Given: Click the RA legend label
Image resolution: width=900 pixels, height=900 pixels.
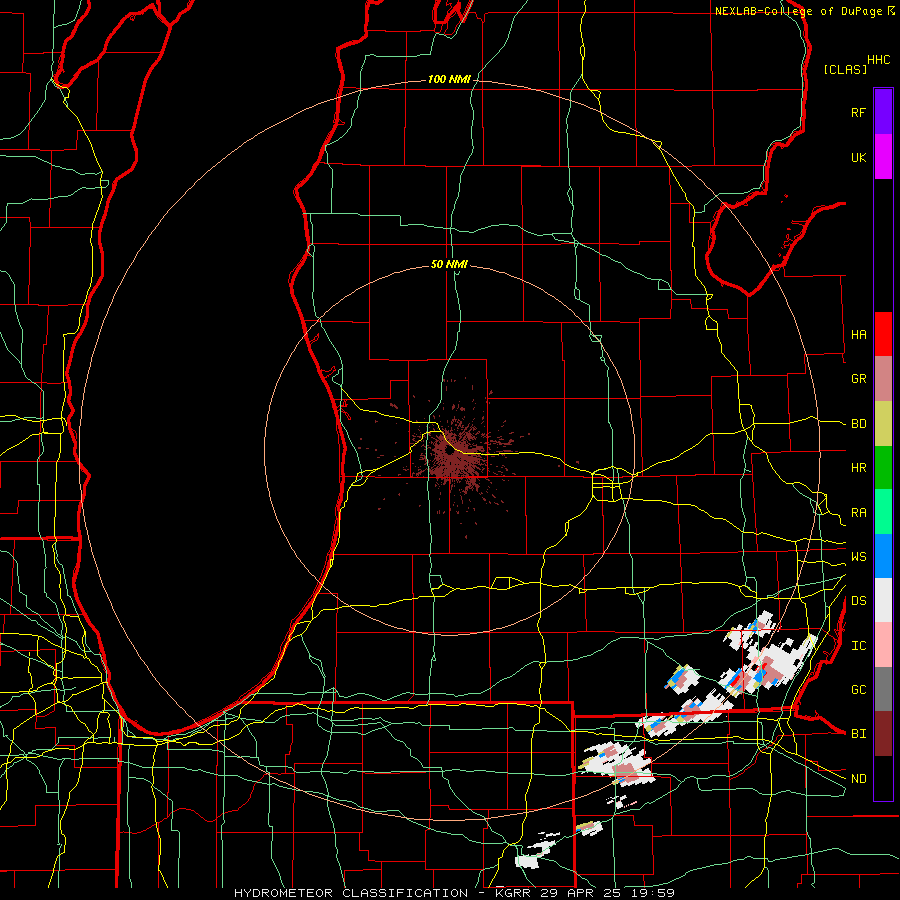Looking at the screenshot, I should [858, 513].
